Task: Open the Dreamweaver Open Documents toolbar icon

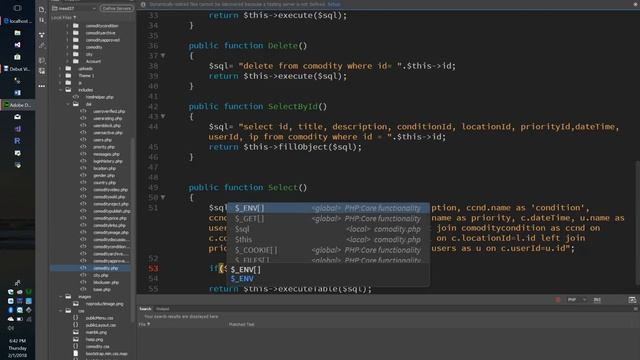Action: (42, 9)
